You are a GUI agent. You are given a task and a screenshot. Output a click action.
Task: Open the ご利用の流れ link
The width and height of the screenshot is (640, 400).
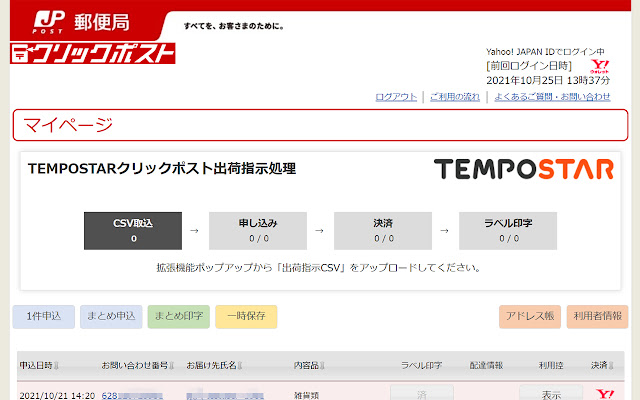[455, 97]
